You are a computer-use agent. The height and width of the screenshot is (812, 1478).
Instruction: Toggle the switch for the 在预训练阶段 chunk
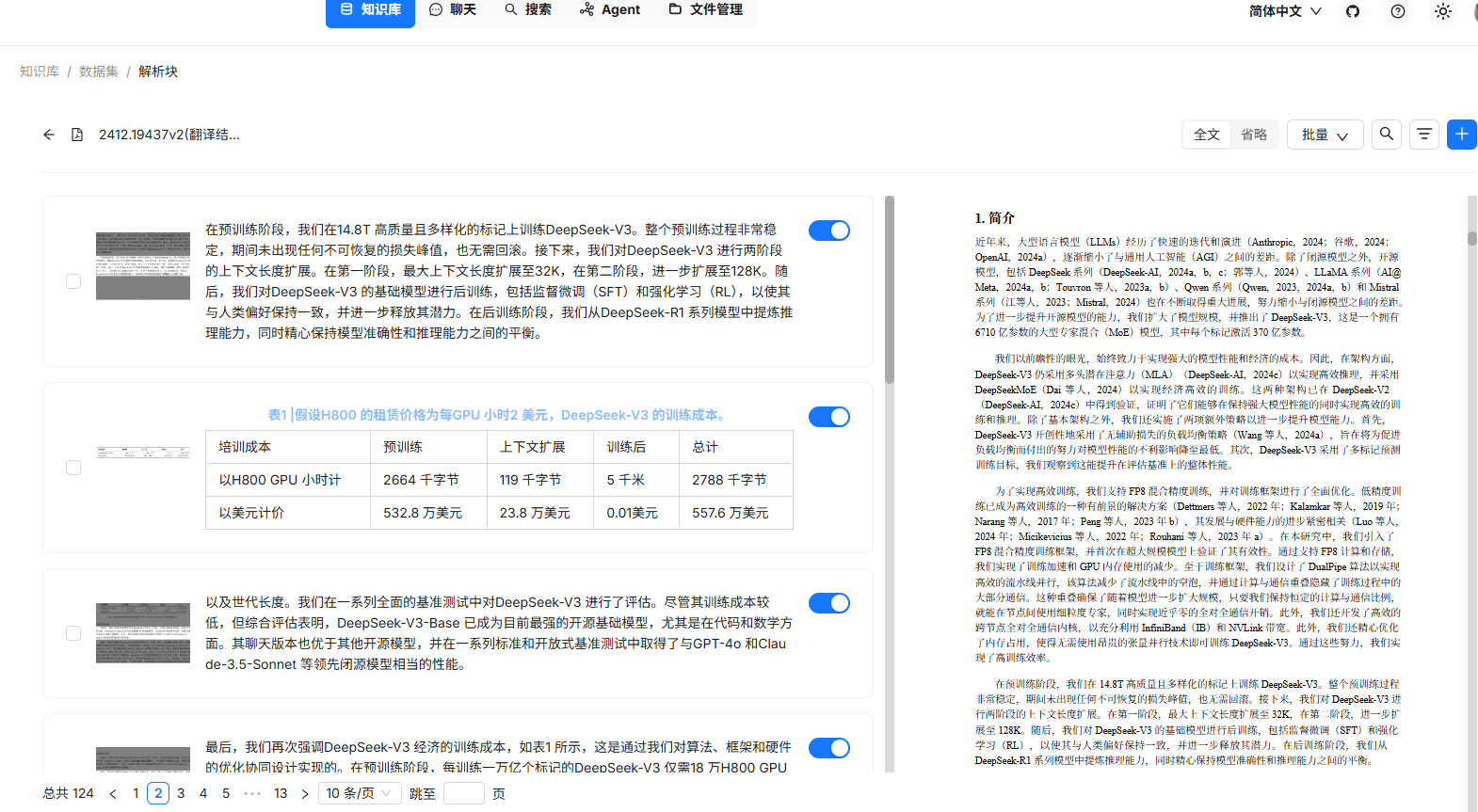(x=829, y=231)
